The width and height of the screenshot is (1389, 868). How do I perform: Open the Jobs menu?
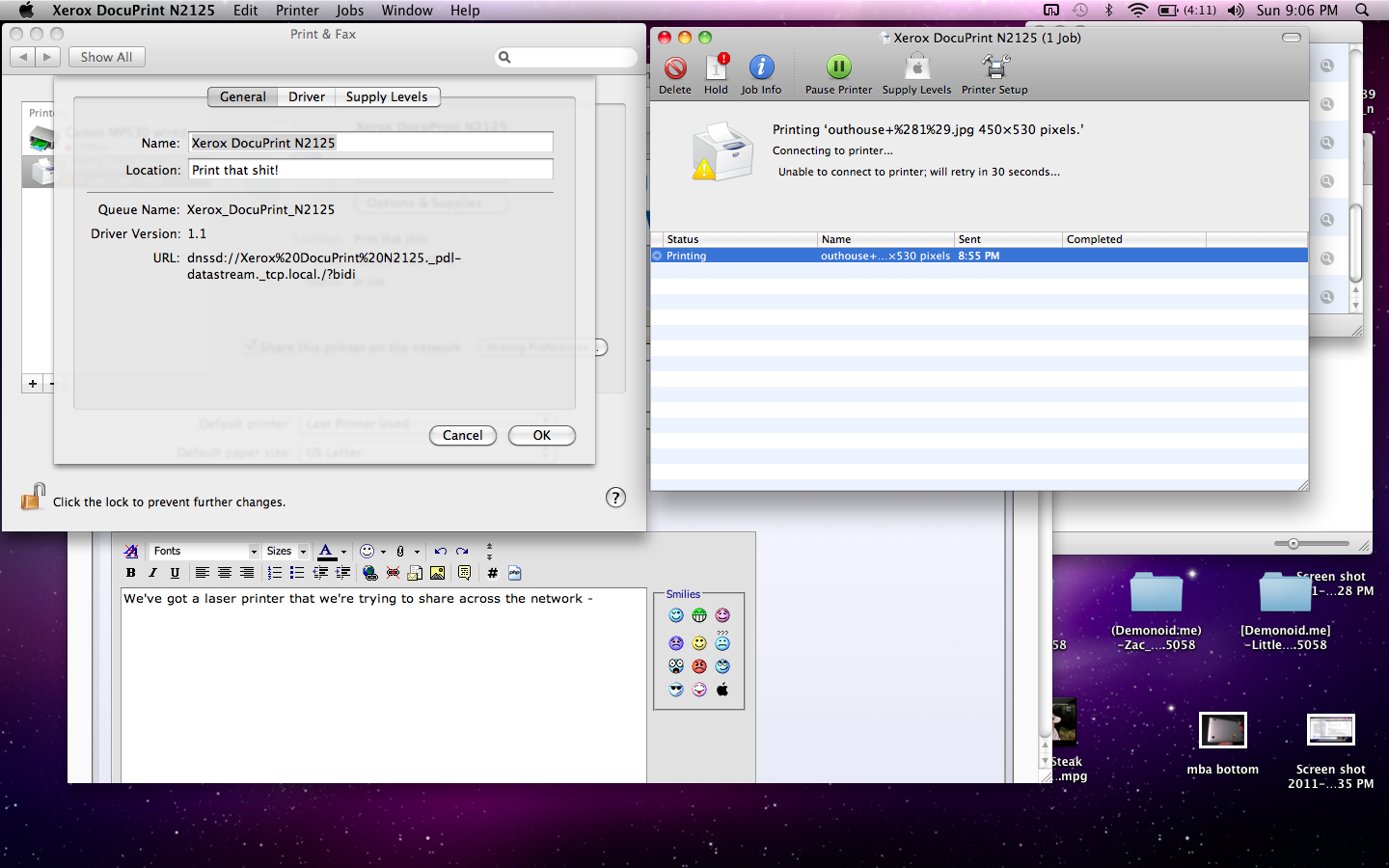point(350,11)
